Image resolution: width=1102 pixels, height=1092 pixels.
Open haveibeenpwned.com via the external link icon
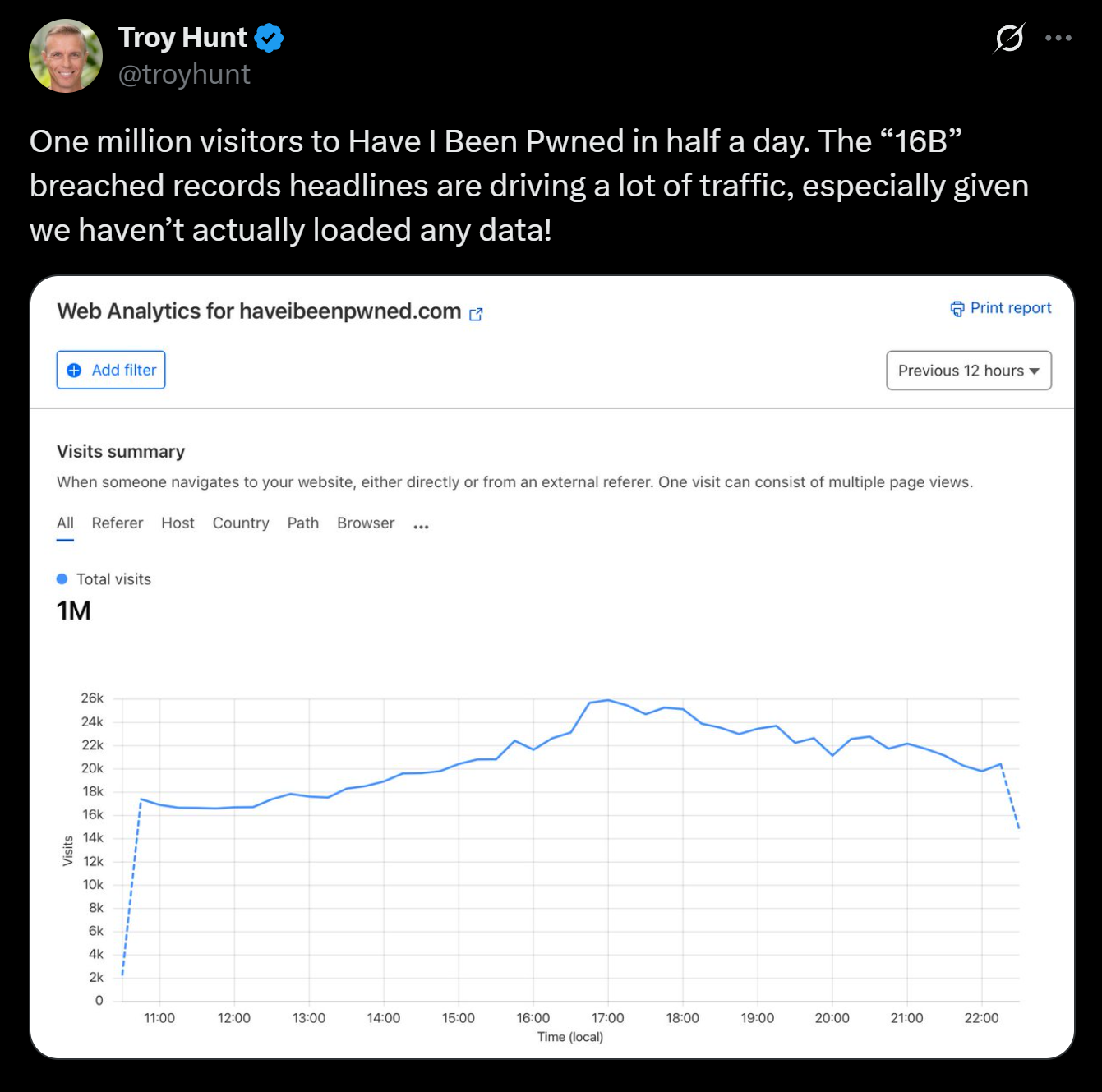[x=477, y=314]
